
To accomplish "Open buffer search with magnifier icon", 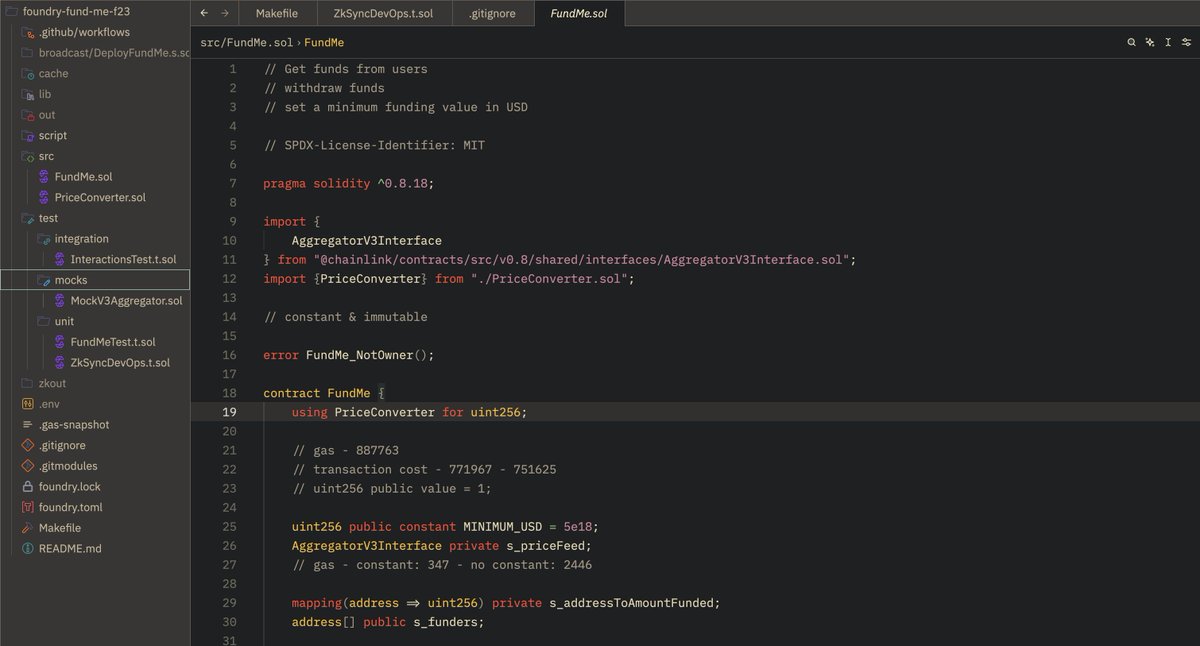I will (x=1131, y=42).
